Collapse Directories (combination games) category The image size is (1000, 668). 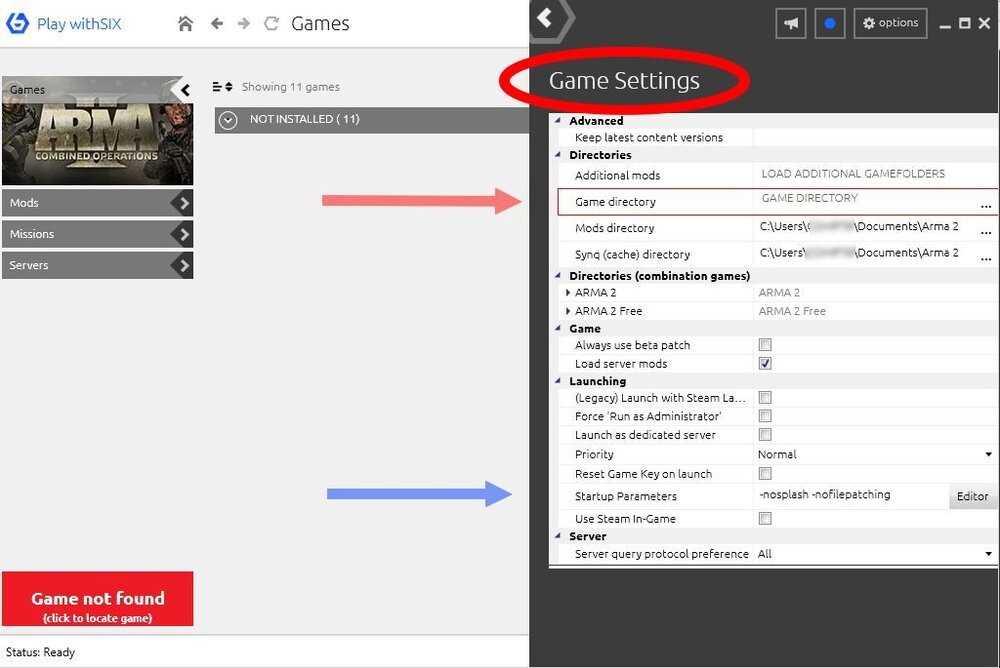(x=558, y=276)
